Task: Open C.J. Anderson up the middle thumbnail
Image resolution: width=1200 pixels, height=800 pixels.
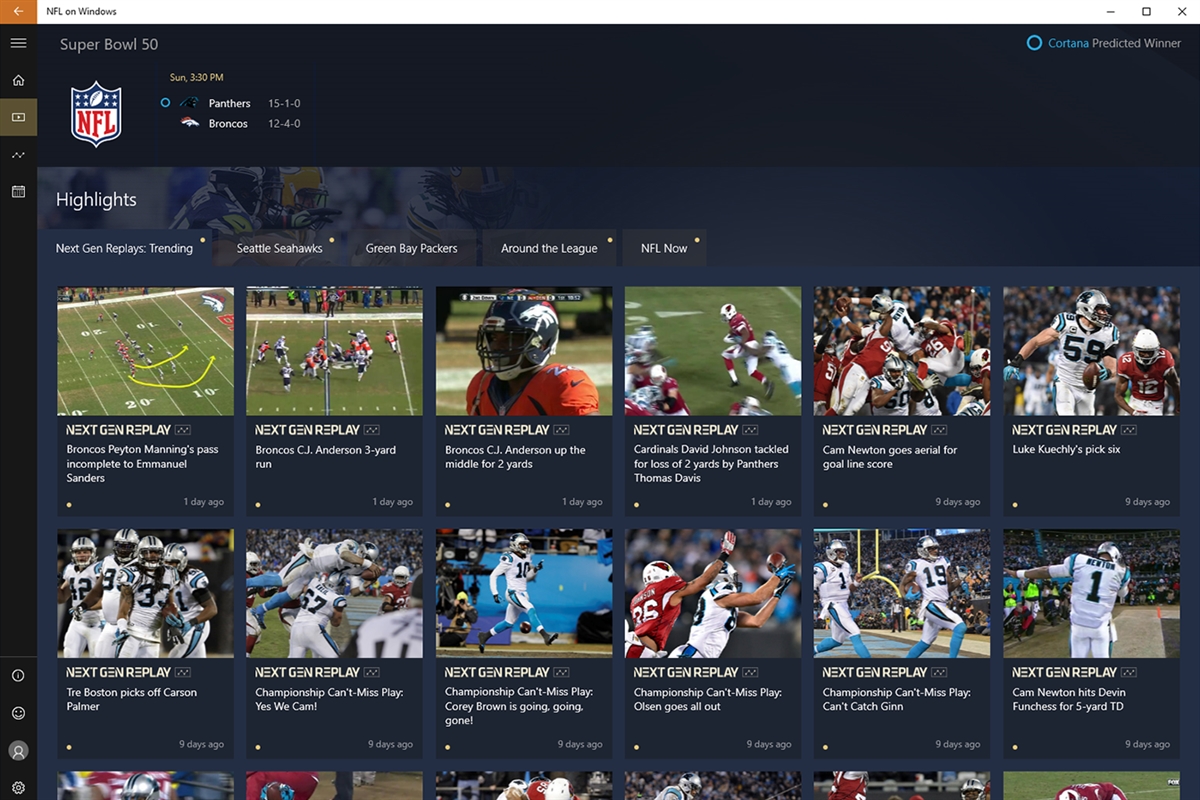Action: [x=524, y=351]
